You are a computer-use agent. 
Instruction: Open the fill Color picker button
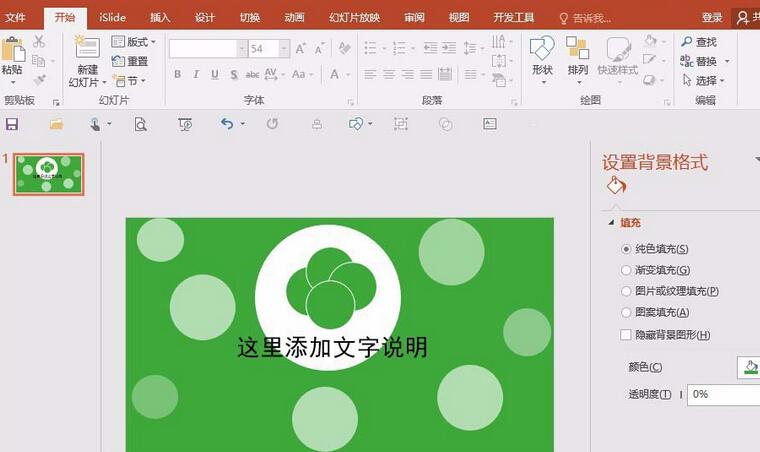point(749,367)
